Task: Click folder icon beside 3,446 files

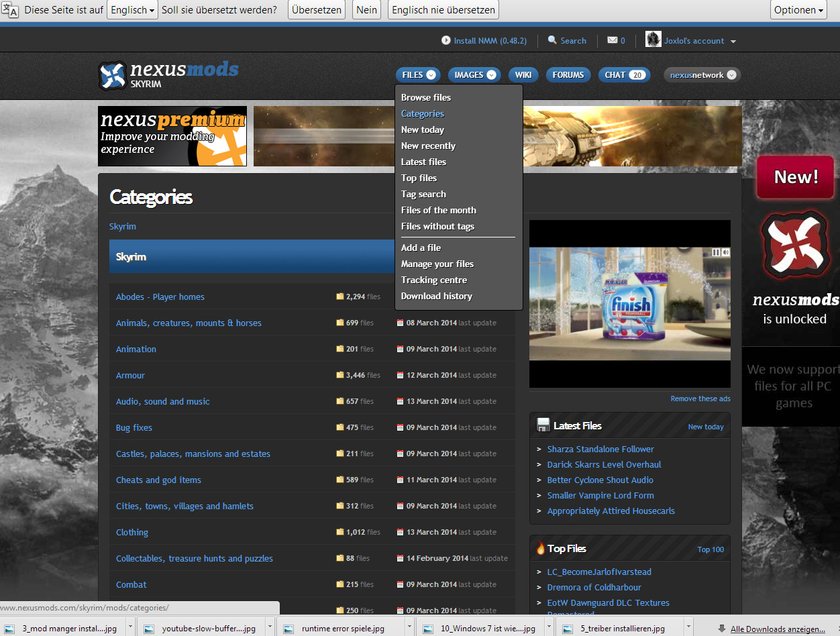Action: click(x=340, y=375)
